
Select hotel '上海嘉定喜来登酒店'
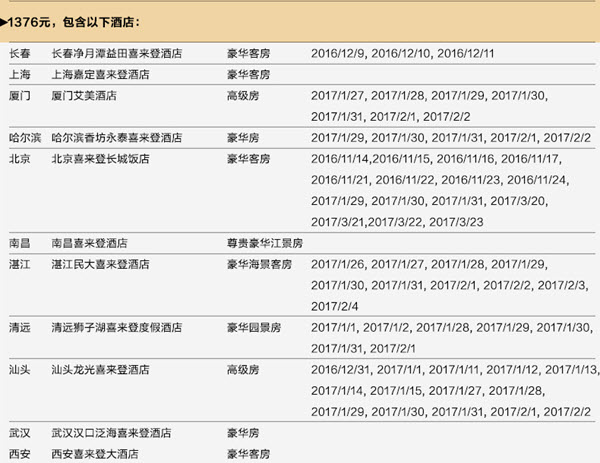pos(101,74)
